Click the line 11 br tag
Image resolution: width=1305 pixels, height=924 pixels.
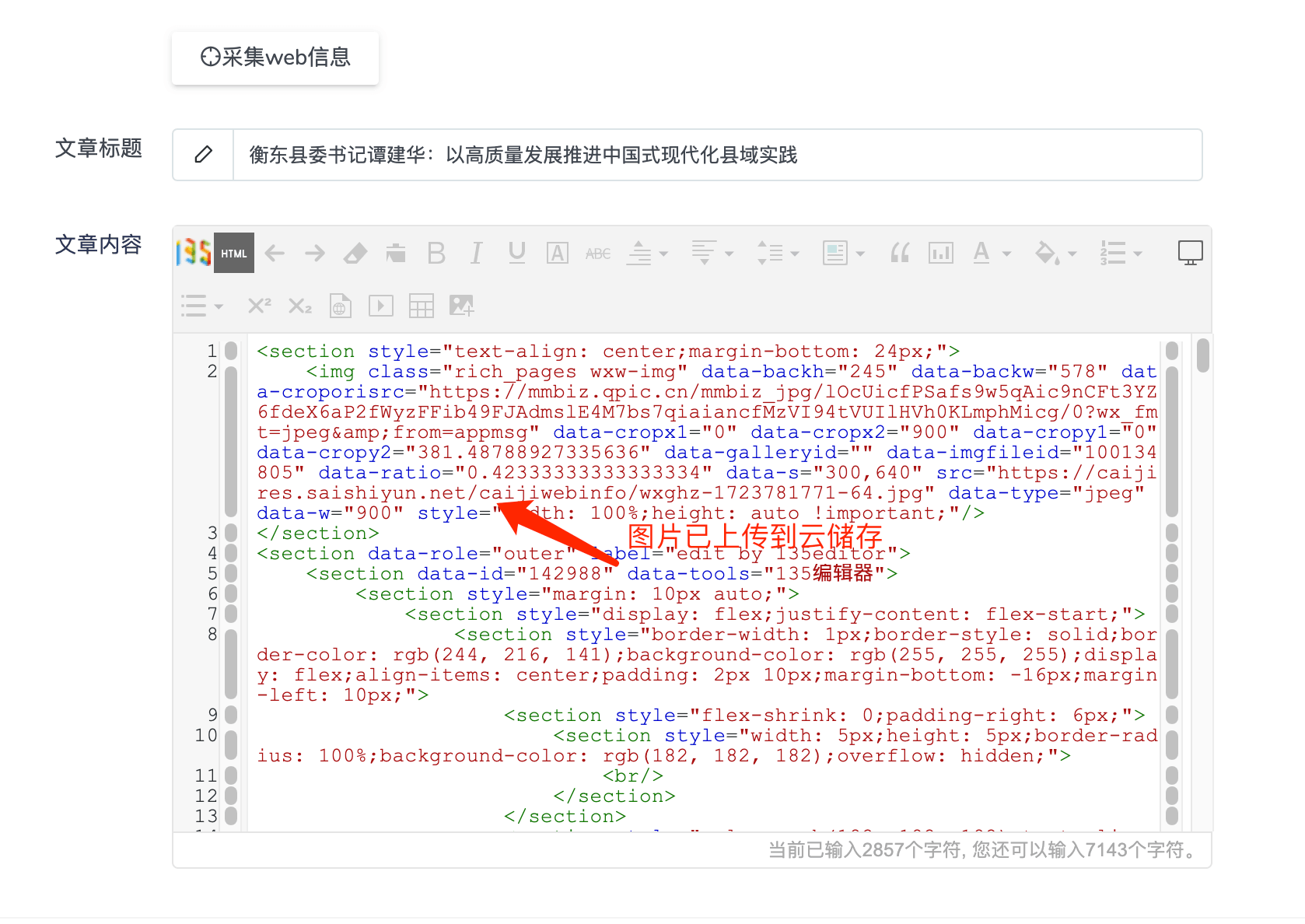pos(632,776)
